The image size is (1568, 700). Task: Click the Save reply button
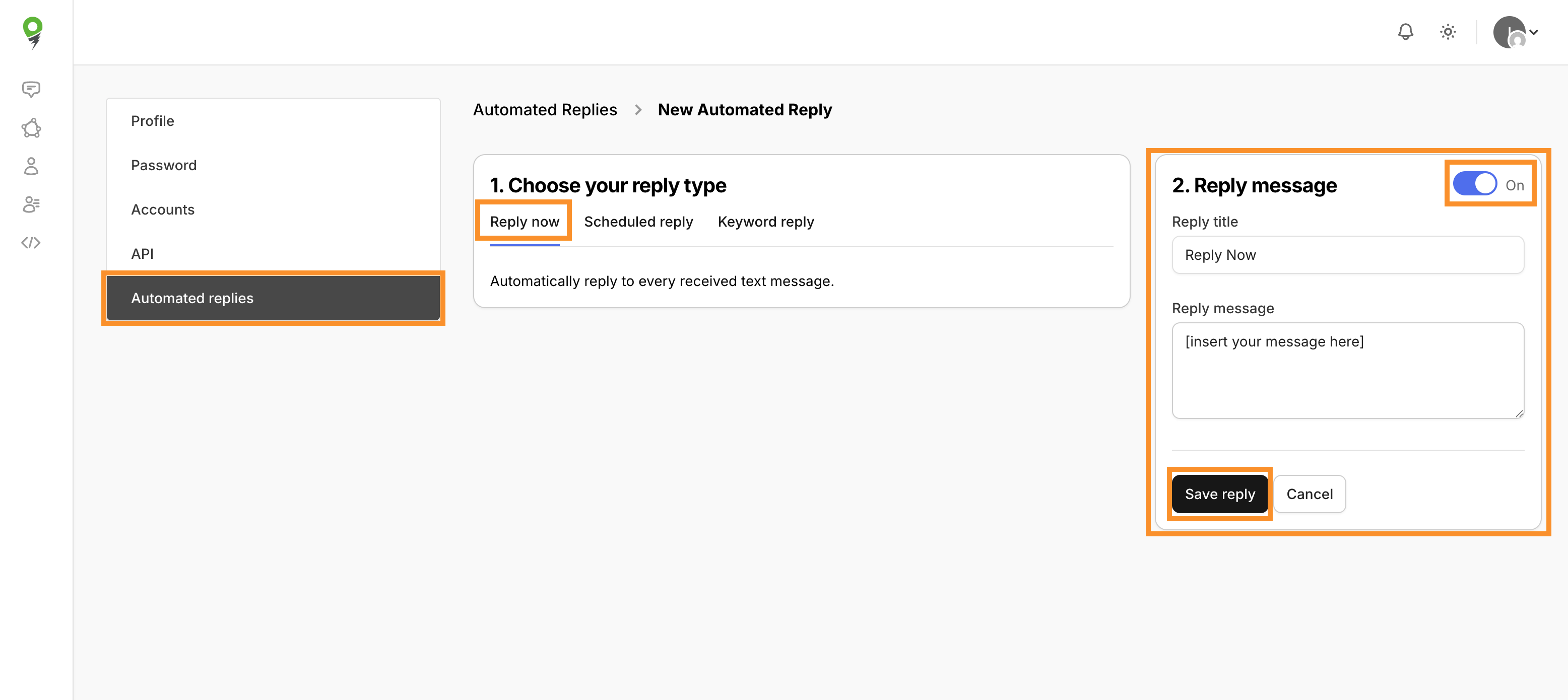[1219, 494]
